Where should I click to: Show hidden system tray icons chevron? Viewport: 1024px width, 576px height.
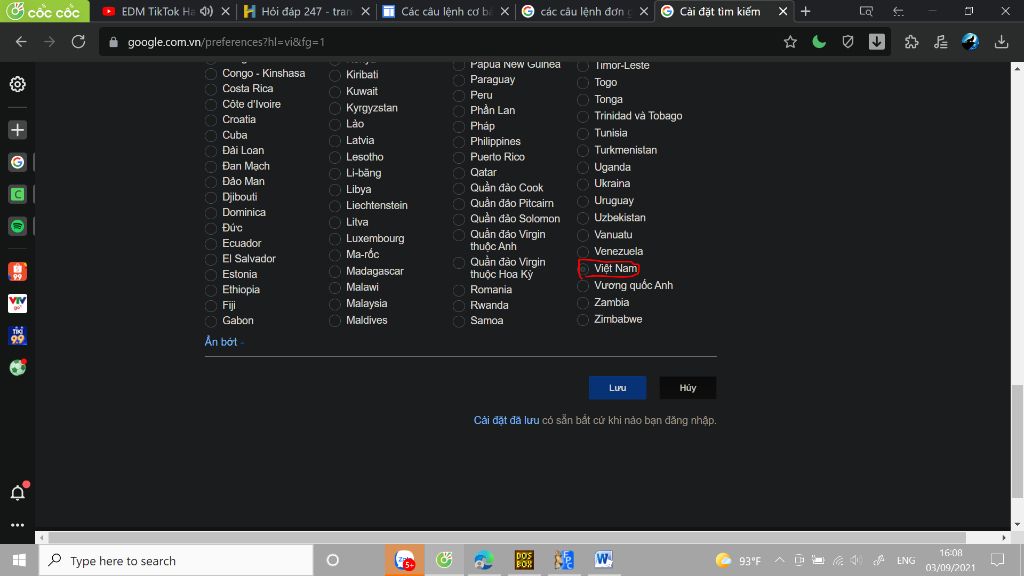[x=780, y=560]
